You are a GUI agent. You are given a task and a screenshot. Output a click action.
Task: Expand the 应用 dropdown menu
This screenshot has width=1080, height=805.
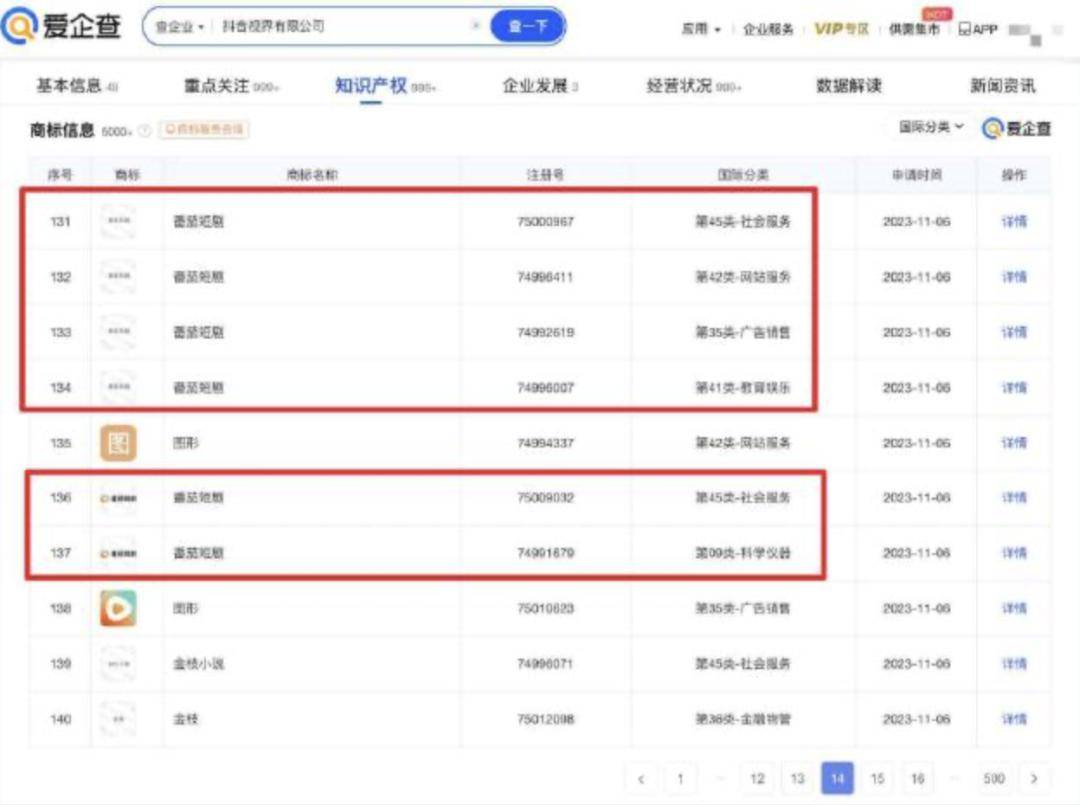pos(700,29)
